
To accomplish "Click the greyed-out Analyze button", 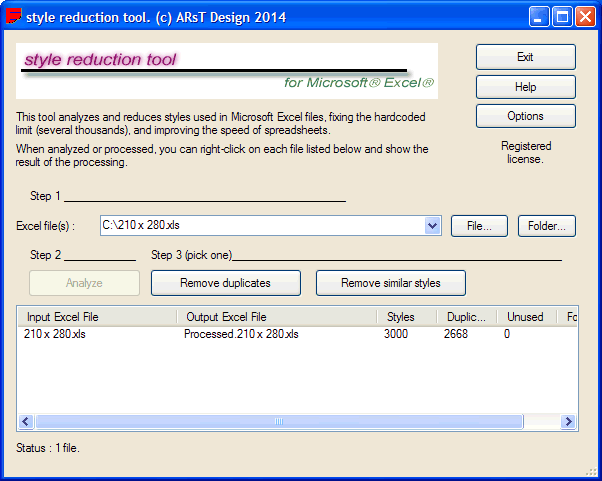I will pyautogui.click(x=84, y=283).
